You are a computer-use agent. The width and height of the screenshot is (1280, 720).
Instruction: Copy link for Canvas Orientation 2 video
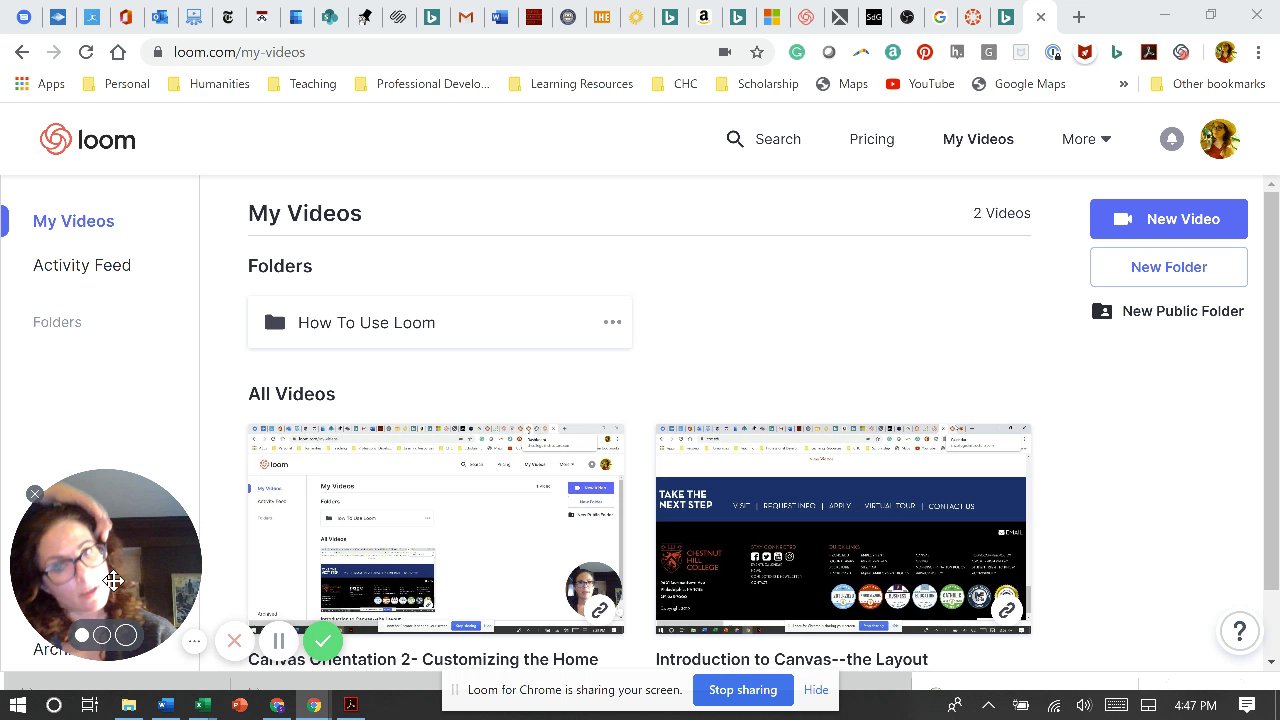tap(600, 610)
